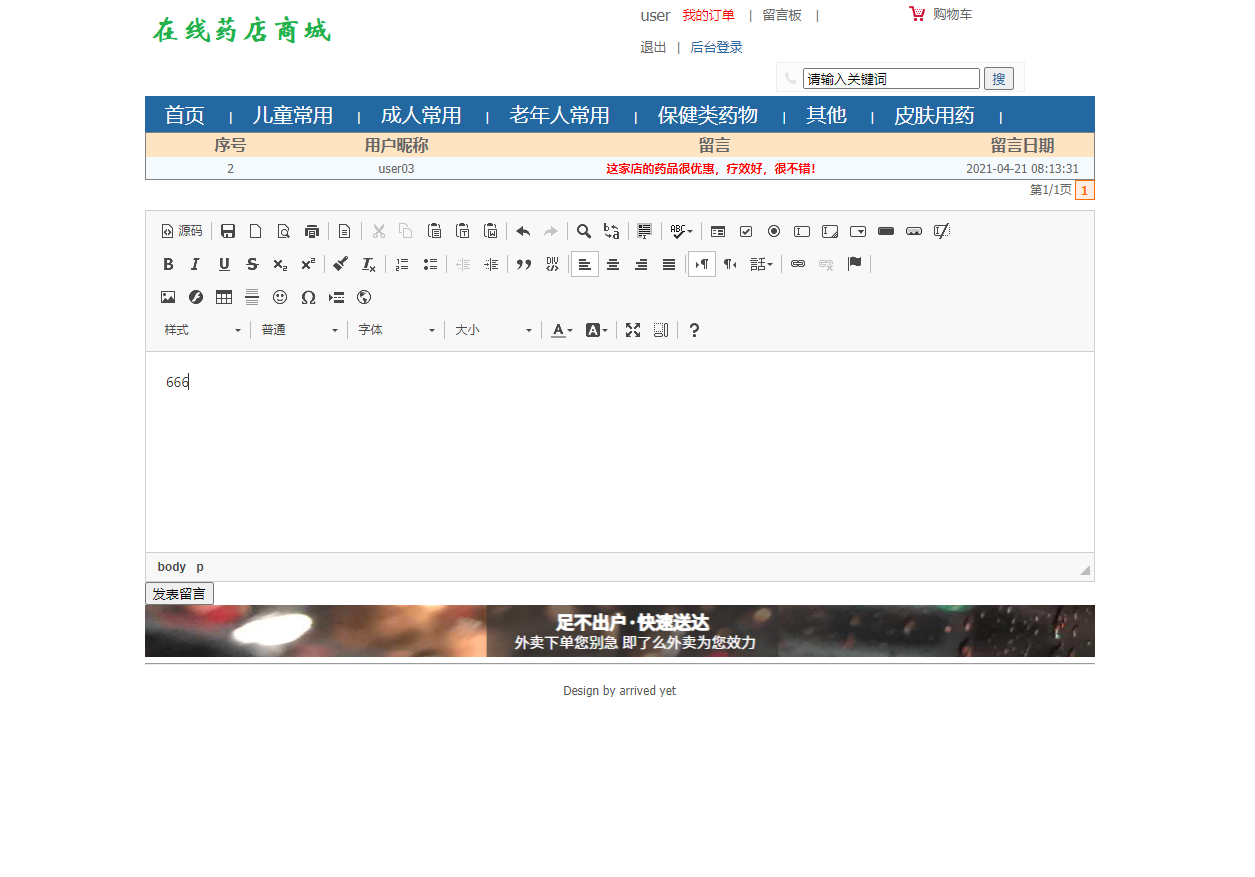Toggle strikethrough on the text
This screenshot has width=1255, height=877.
pyautogui.click(x=252, y=264)
